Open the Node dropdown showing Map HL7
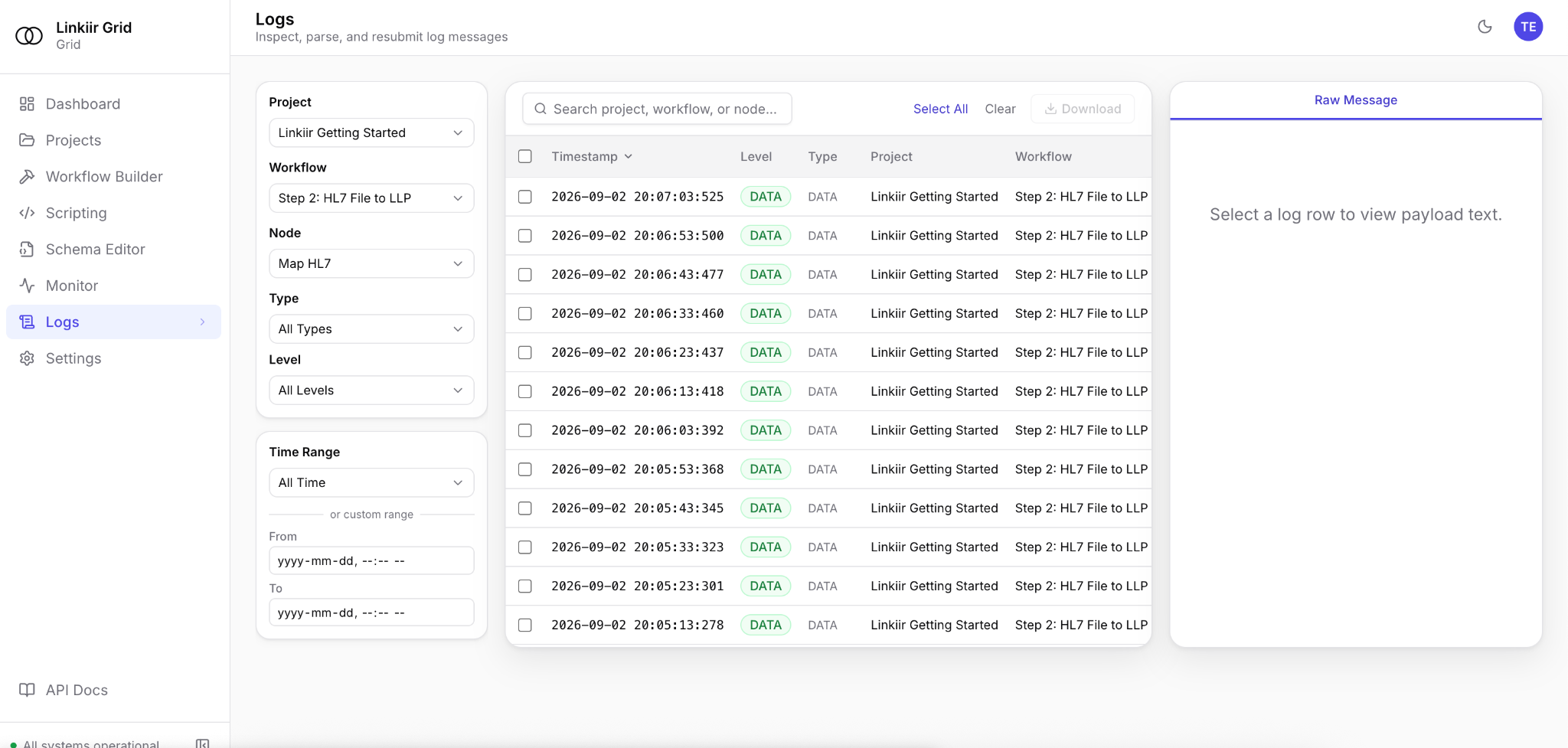Viewport: 1568px width, 748px height. [371, 263]
